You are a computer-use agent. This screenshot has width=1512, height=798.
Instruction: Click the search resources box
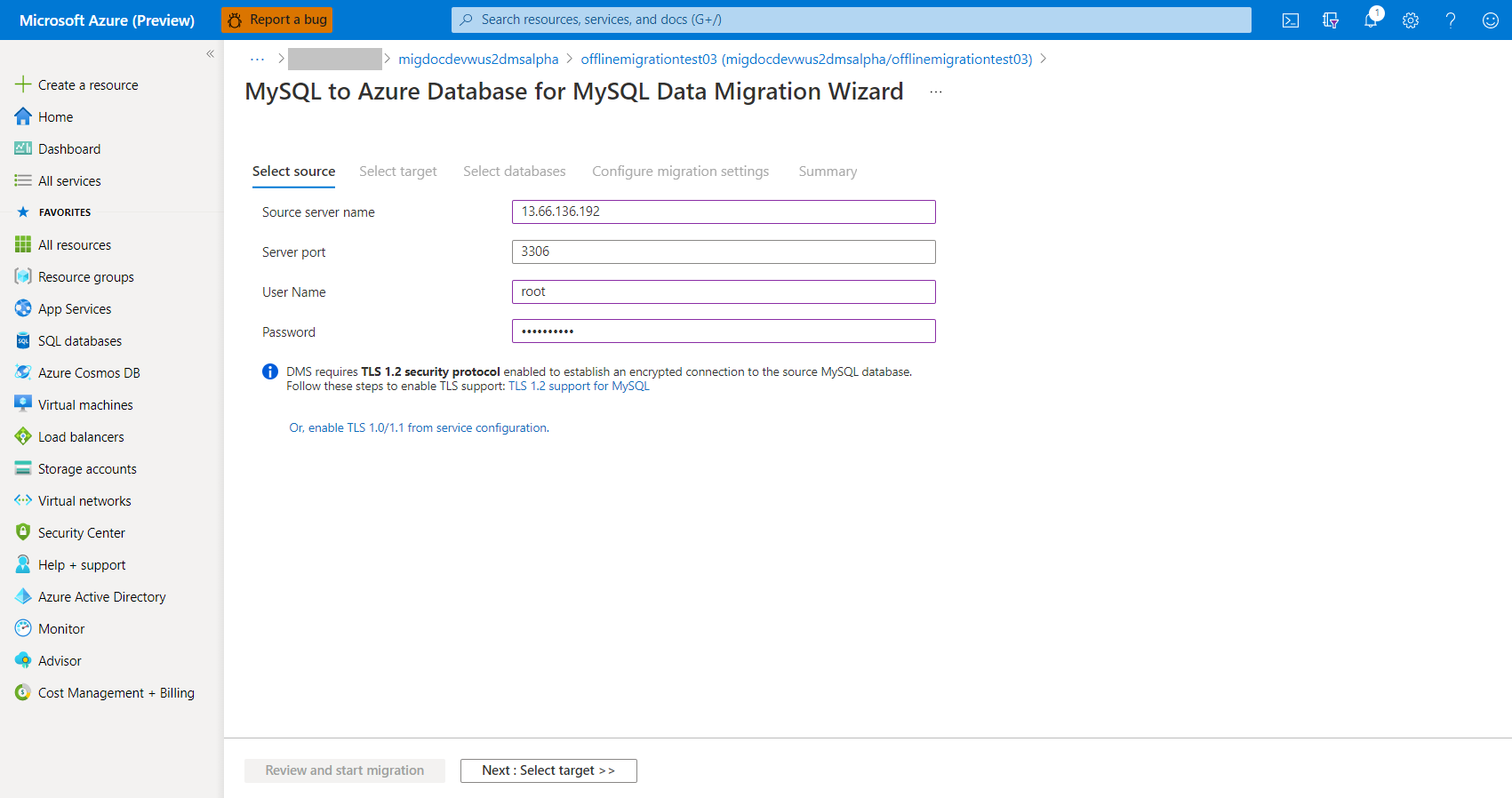(852, 20)
